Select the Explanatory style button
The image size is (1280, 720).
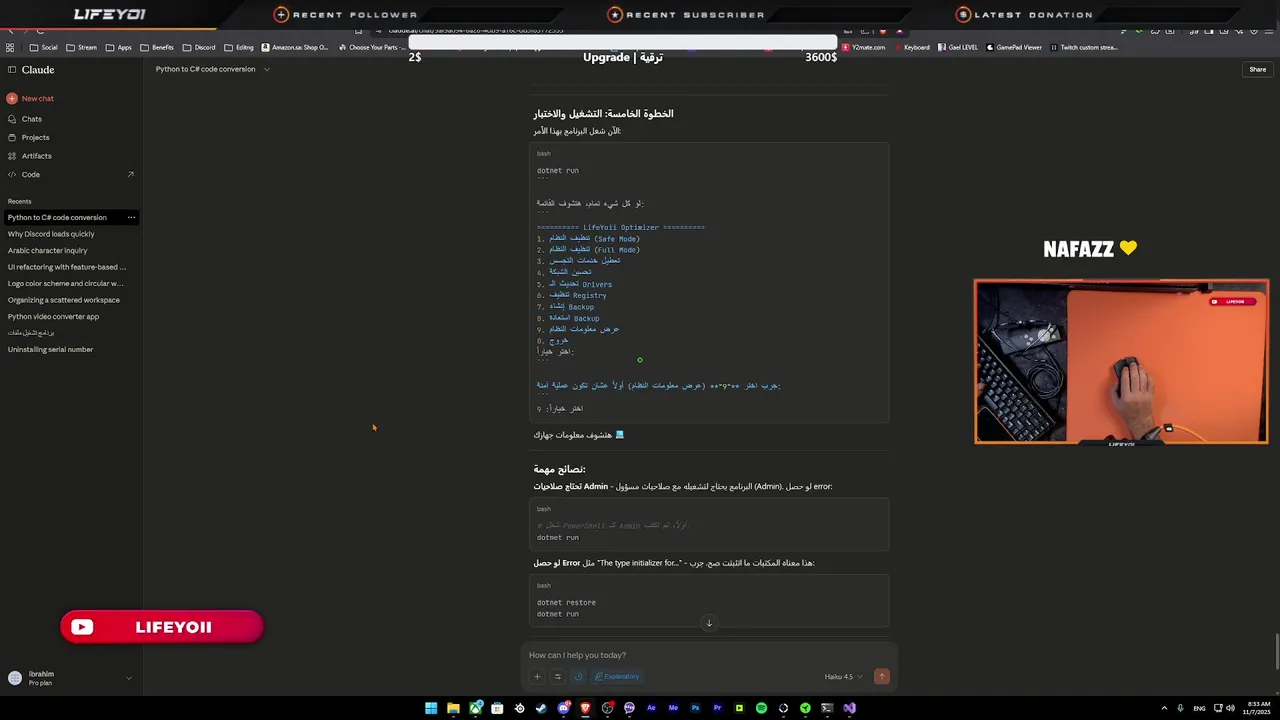click(x=617, y=677)
